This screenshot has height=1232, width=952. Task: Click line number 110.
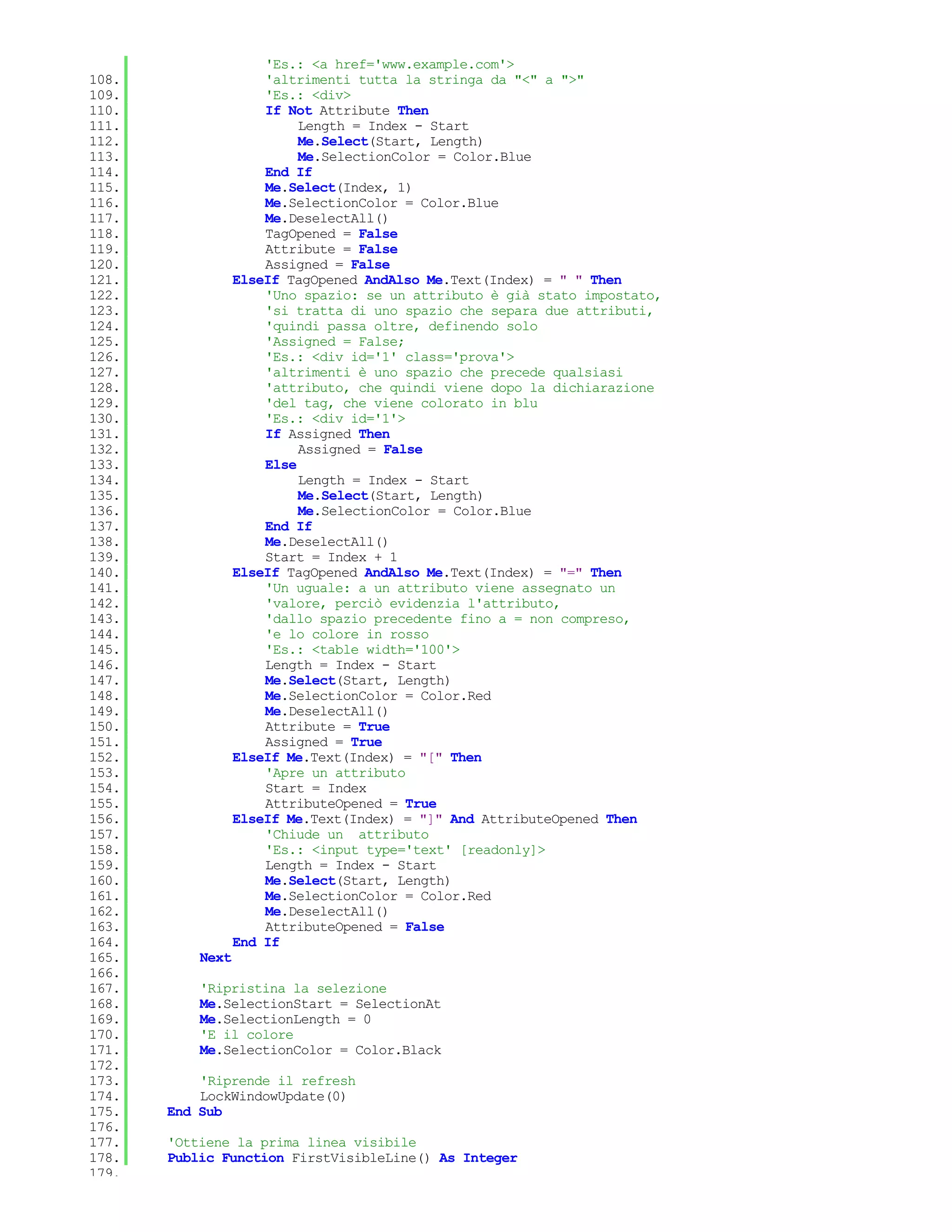(x=104, y=111)
